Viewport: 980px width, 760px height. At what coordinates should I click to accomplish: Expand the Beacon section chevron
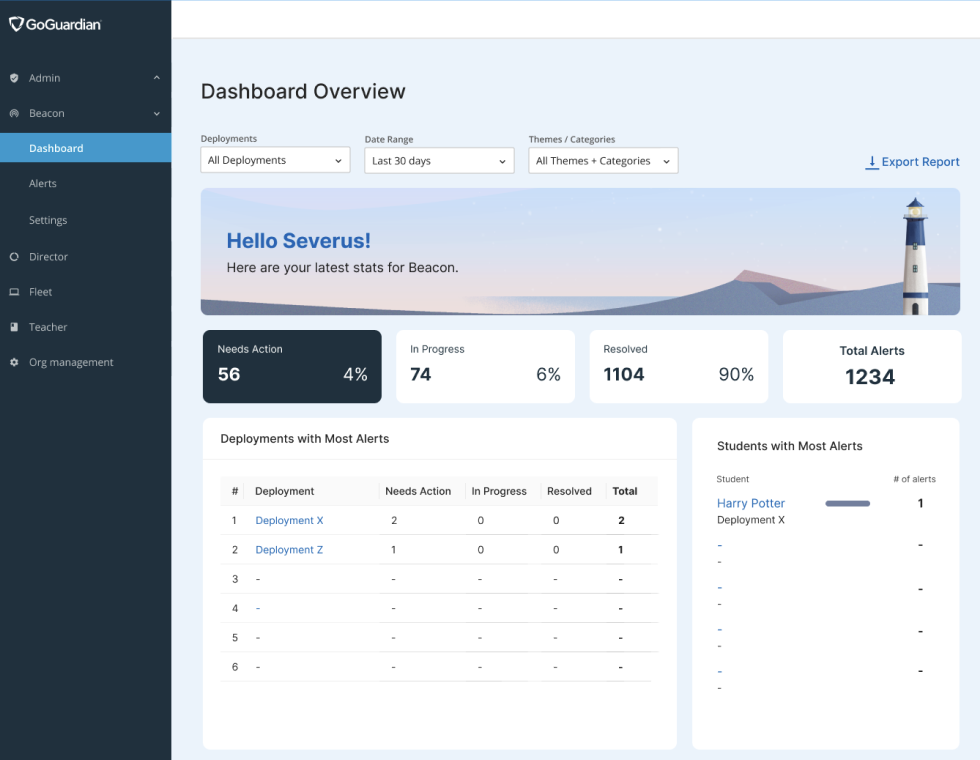[157, 113]
